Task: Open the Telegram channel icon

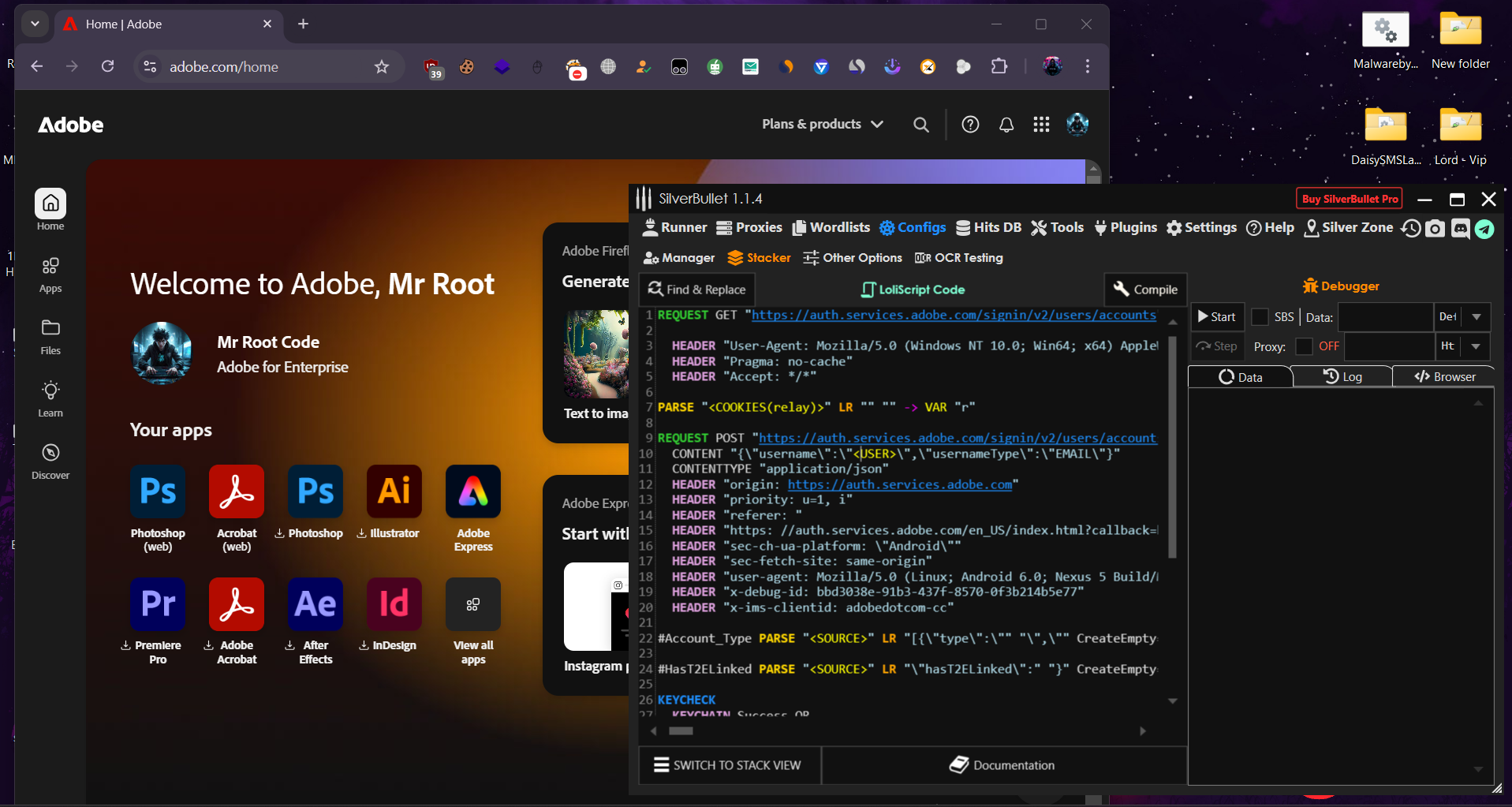Action: click(1485, 229)
